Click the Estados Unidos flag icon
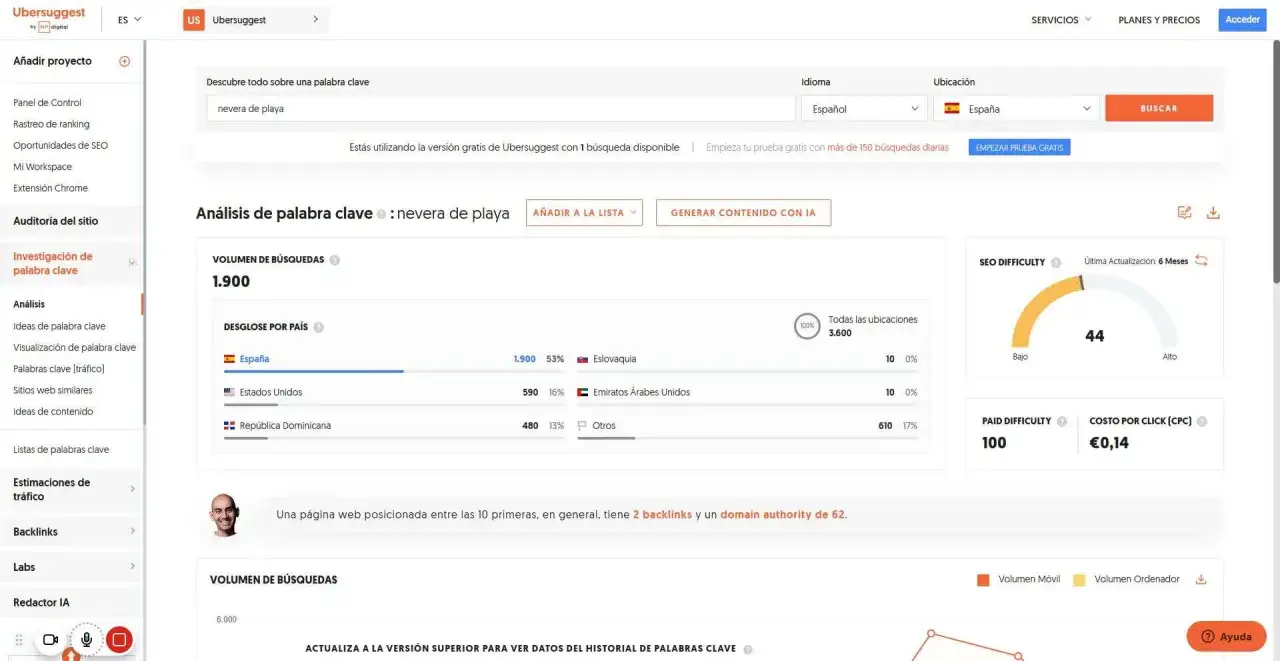The height and width of the screenshot is (661, 1280). click(x=229, y=392)
